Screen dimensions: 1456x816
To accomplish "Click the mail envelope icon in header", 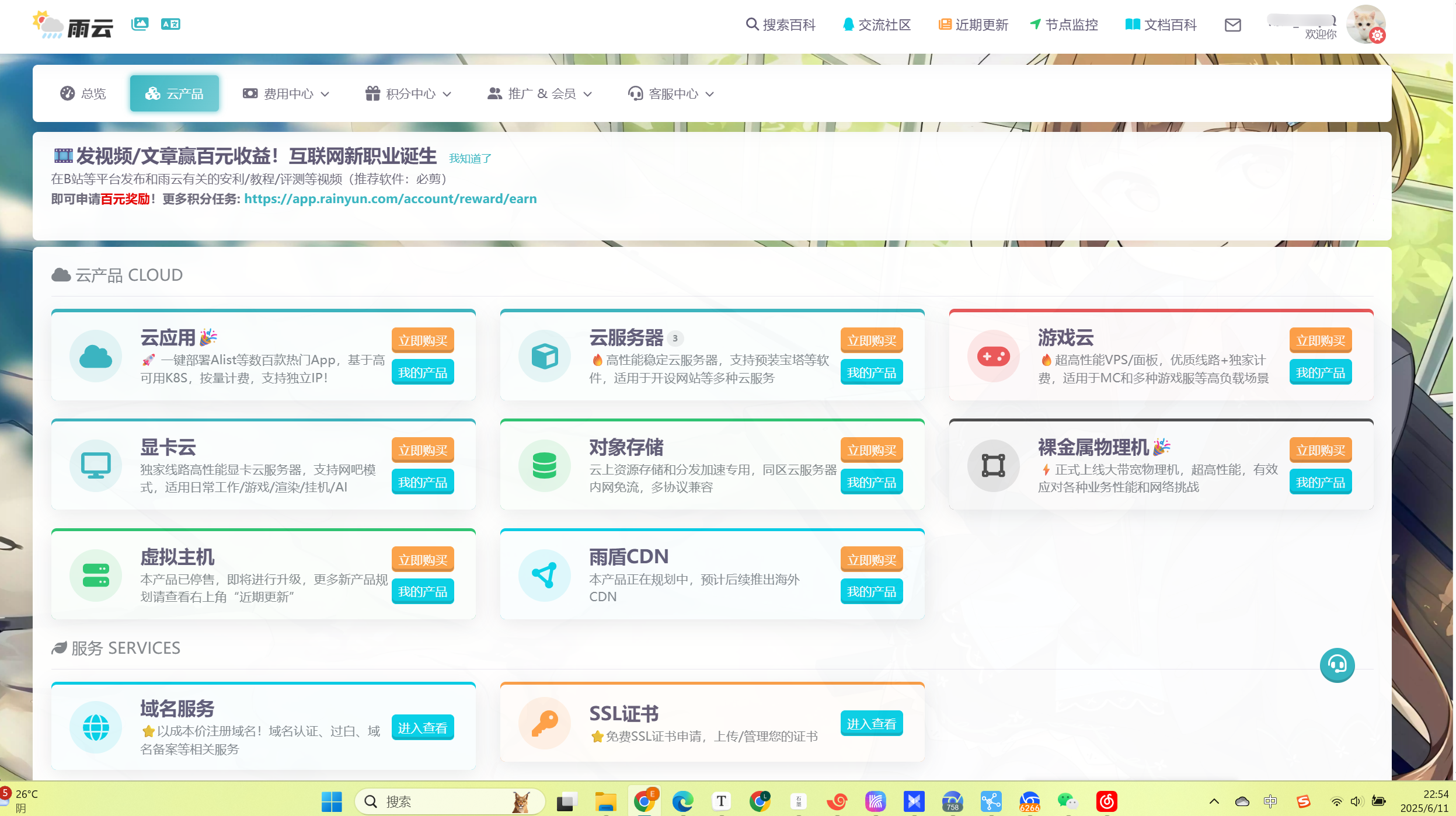I will coord(1232,25).
